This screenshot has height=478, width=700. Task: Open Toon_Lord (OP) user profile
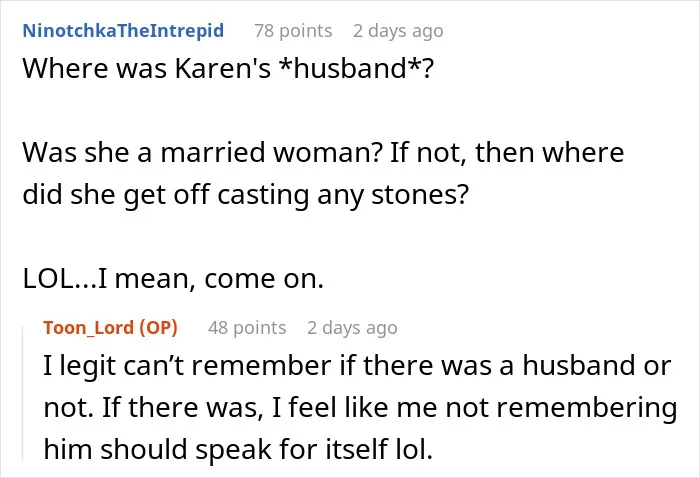tap(110, 328)
